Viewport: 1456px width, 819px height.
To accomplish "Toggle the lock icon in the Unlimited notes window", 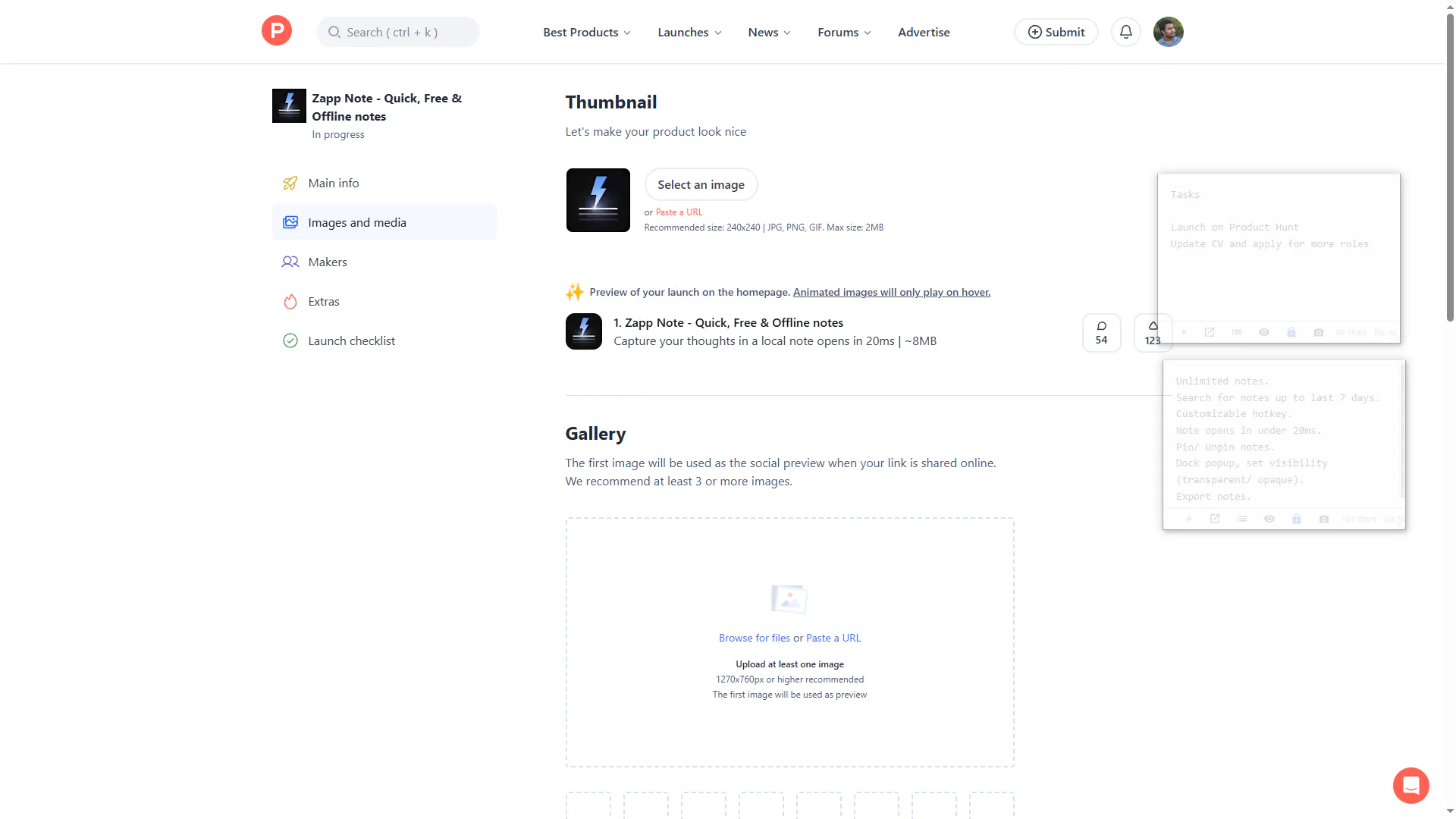I will (x=1297, y=519).
